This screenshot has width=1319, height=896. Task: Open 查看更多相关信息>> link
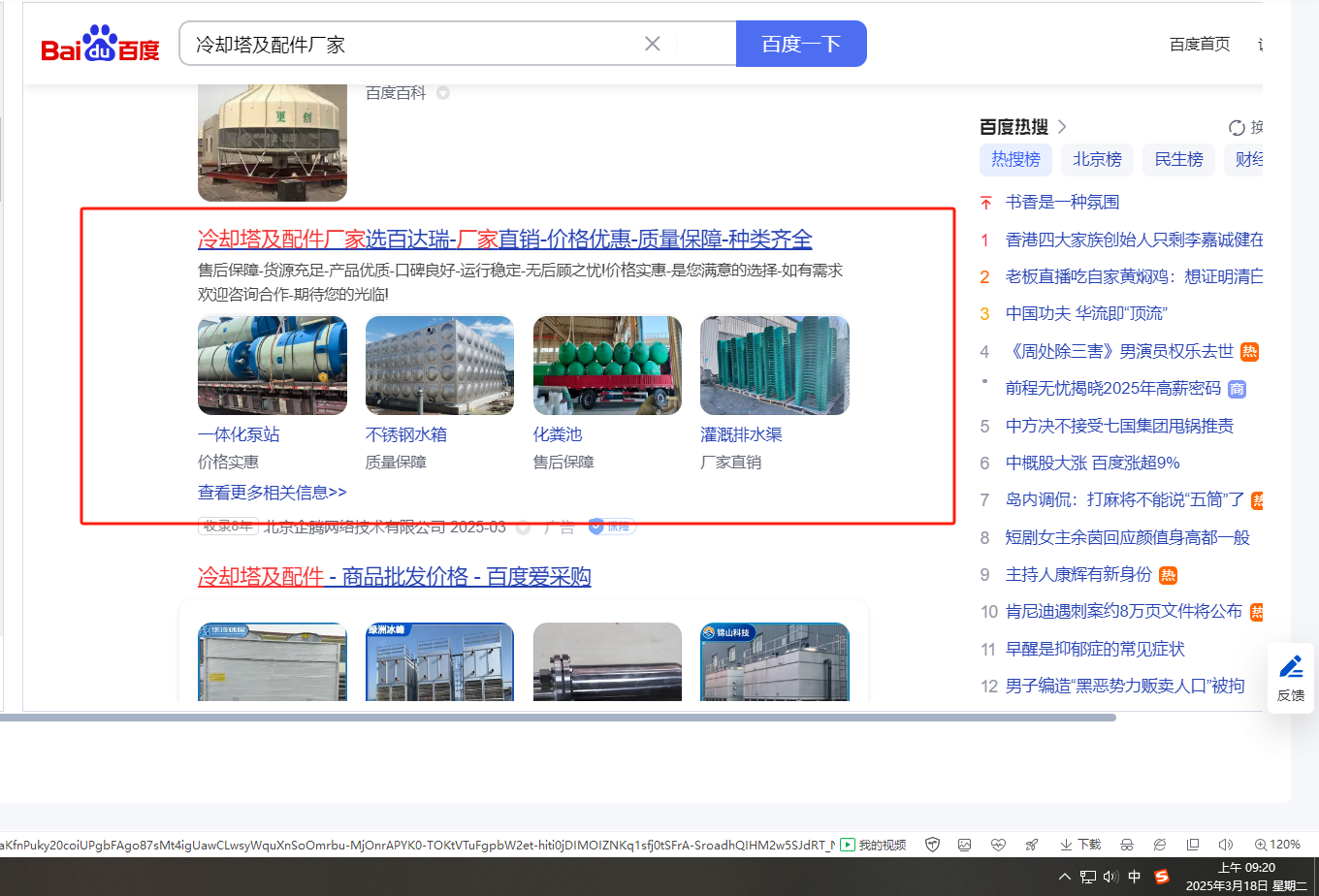point(273,493)
